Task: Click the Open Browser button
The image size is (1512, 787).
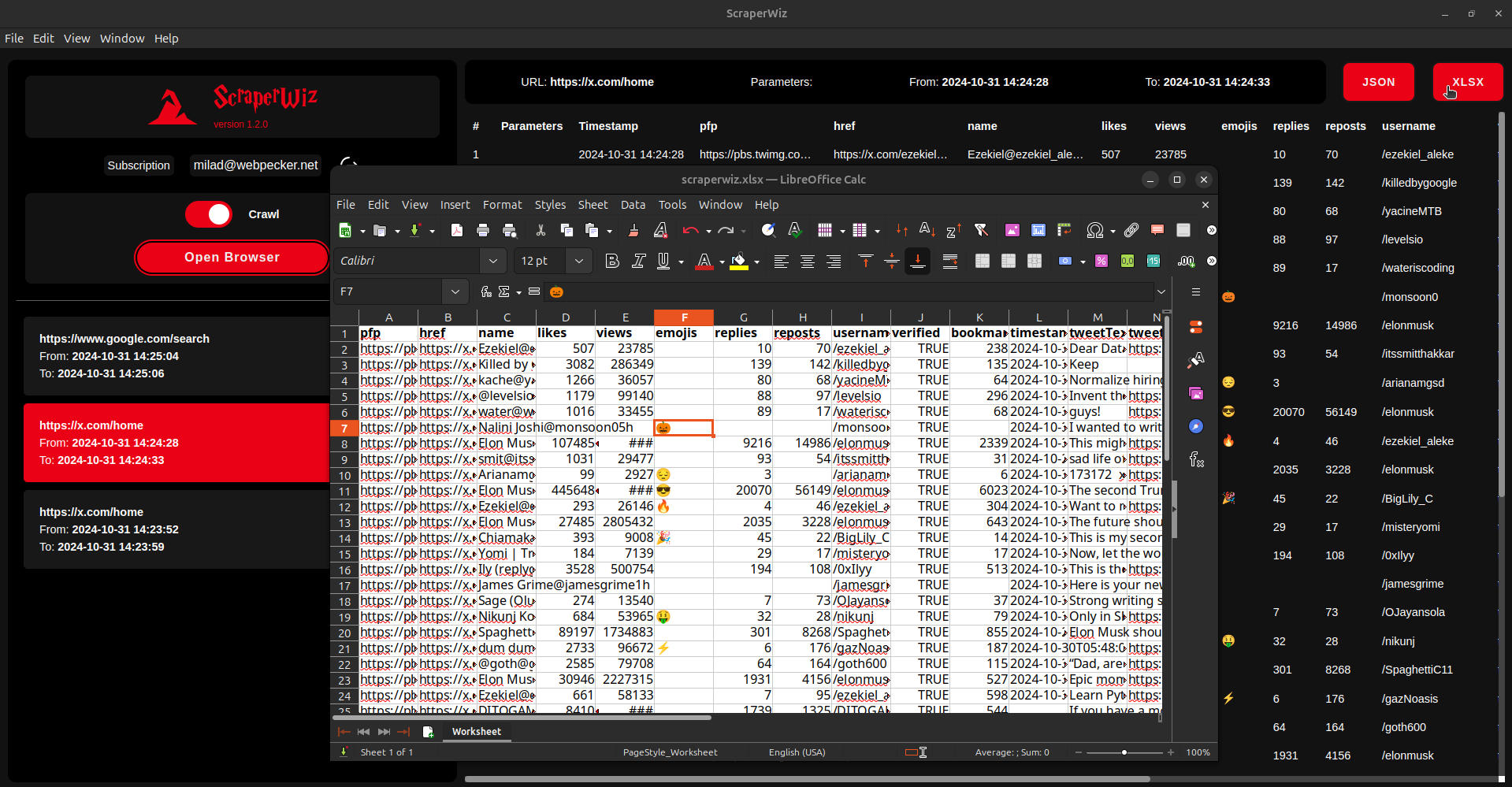Action: pyautogui.click(x=232, y=258)
